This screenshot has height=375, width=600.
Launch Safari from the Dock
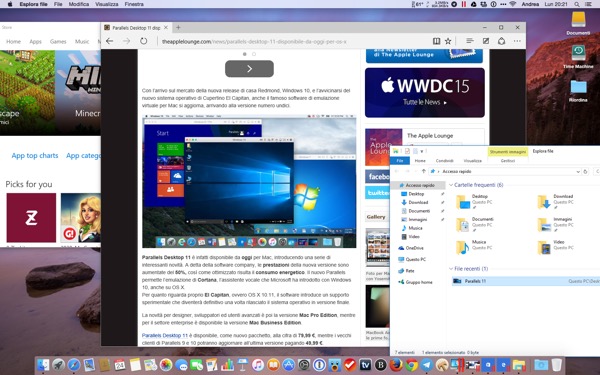point(74,365)
